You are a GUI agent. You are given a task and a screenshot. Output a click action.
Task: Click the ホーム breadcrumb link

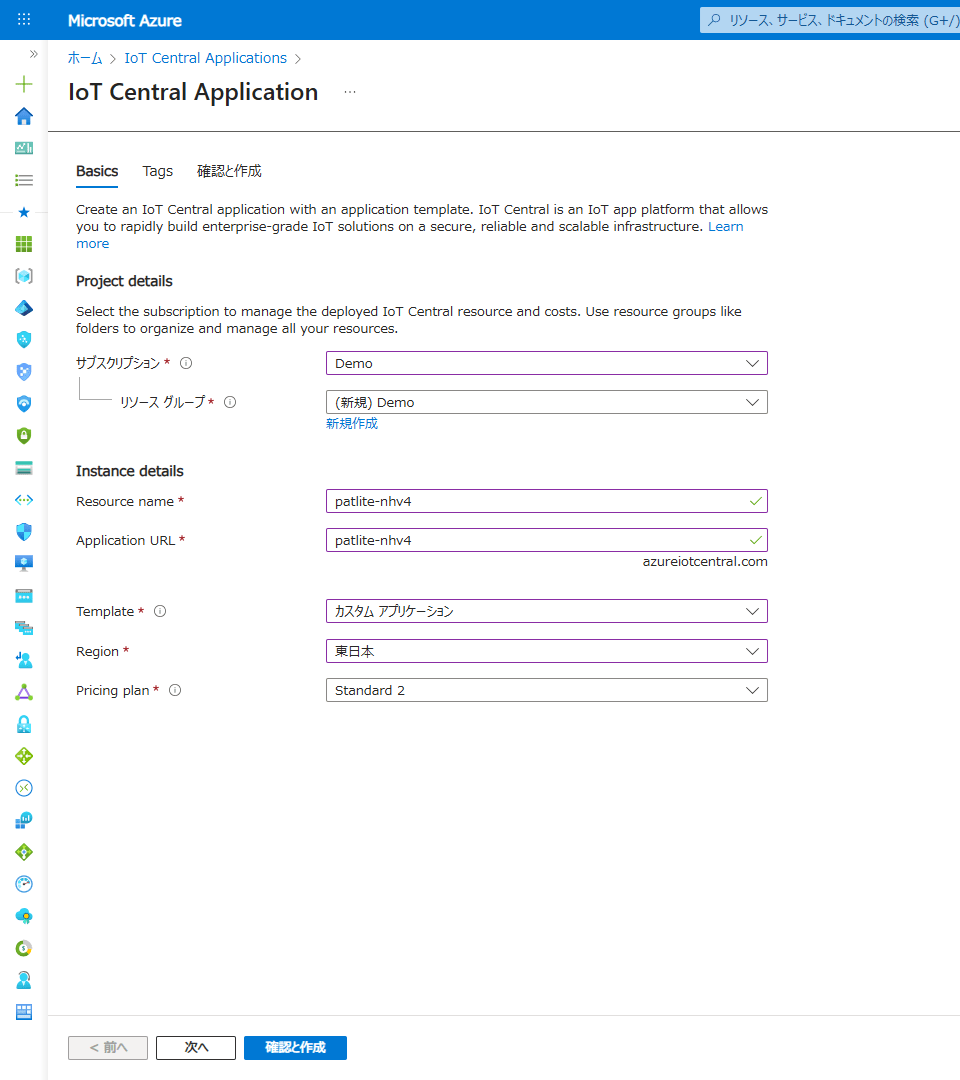pos(85,58)
